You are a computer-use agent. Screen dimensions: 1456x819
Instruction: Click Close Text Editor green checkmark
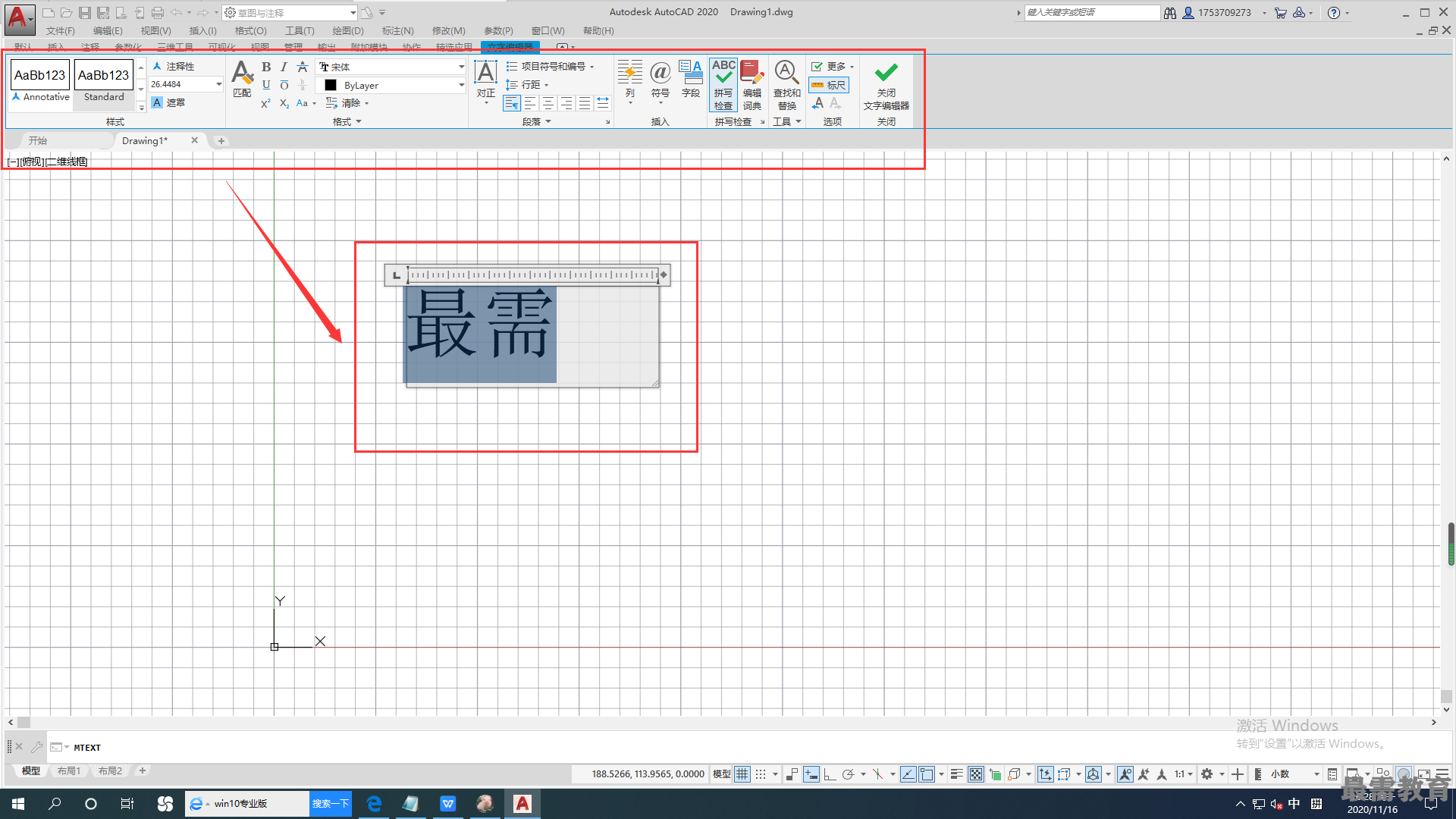tap(886, 85)
